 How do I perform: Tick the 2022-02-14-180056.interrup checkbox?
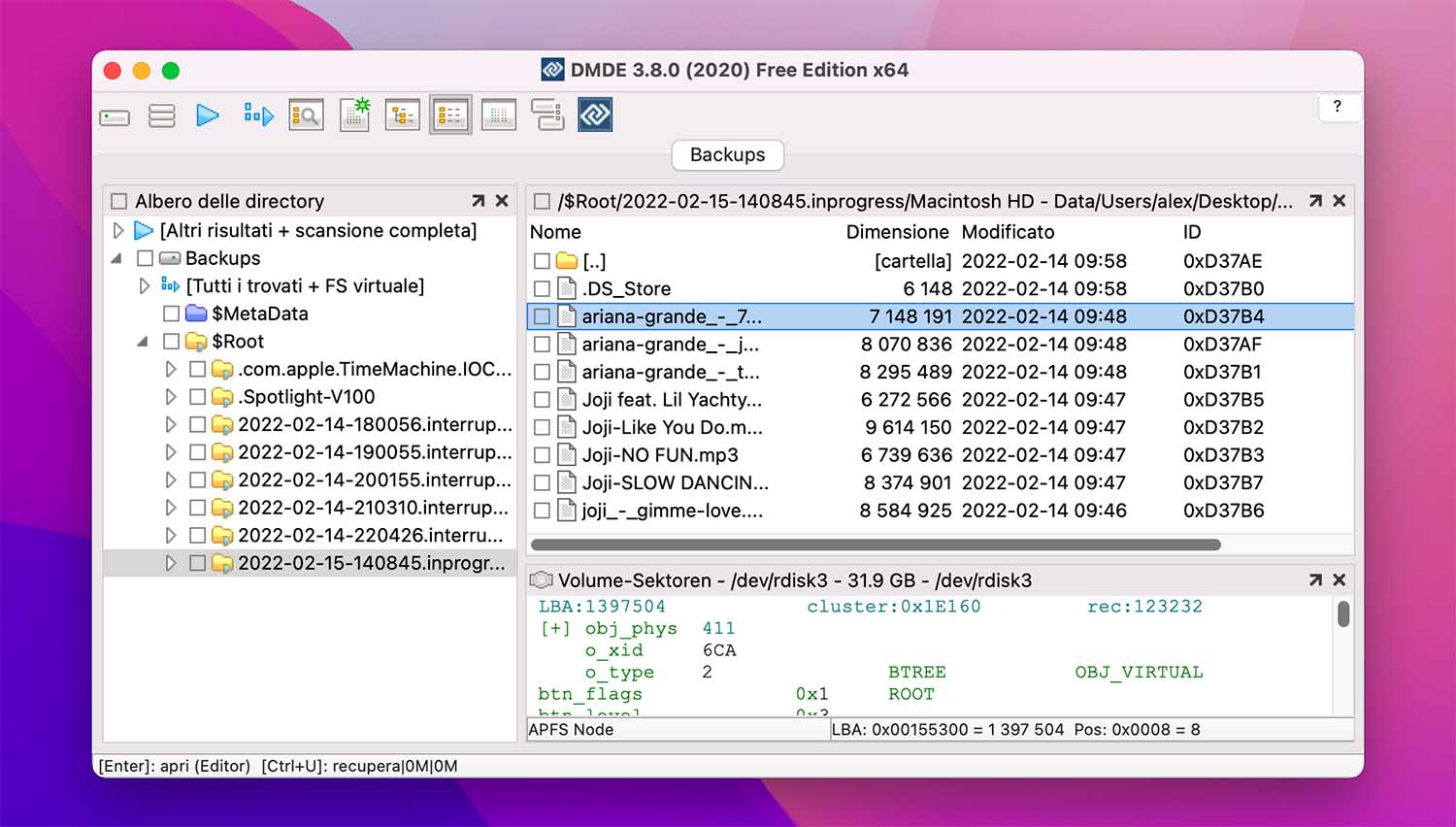tap(198, 424)
